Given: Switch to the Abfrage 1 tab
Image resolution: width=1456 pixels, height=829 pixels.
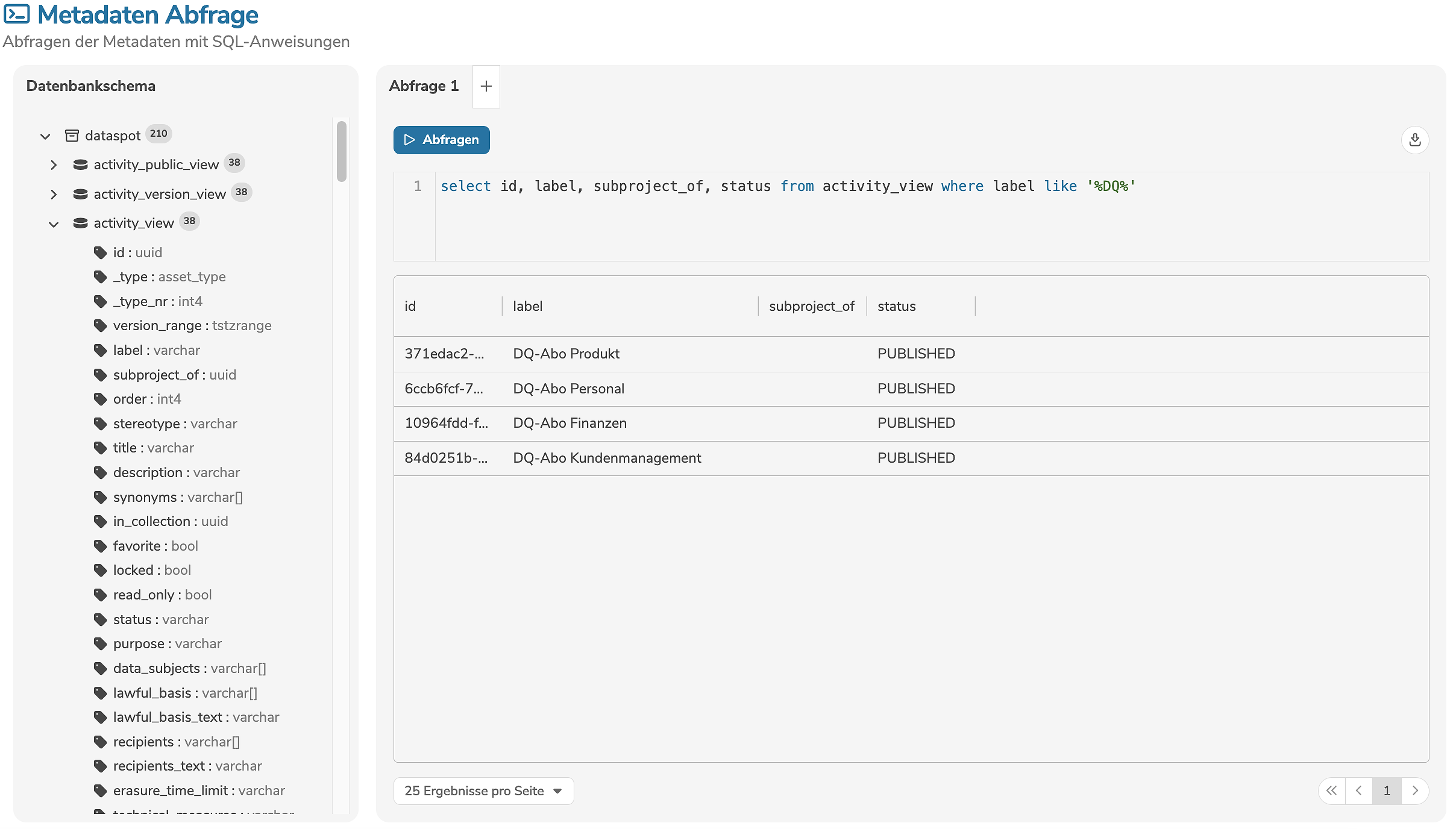Looking at the screenshot, I should pyautogui.click(x=424, y=86).
